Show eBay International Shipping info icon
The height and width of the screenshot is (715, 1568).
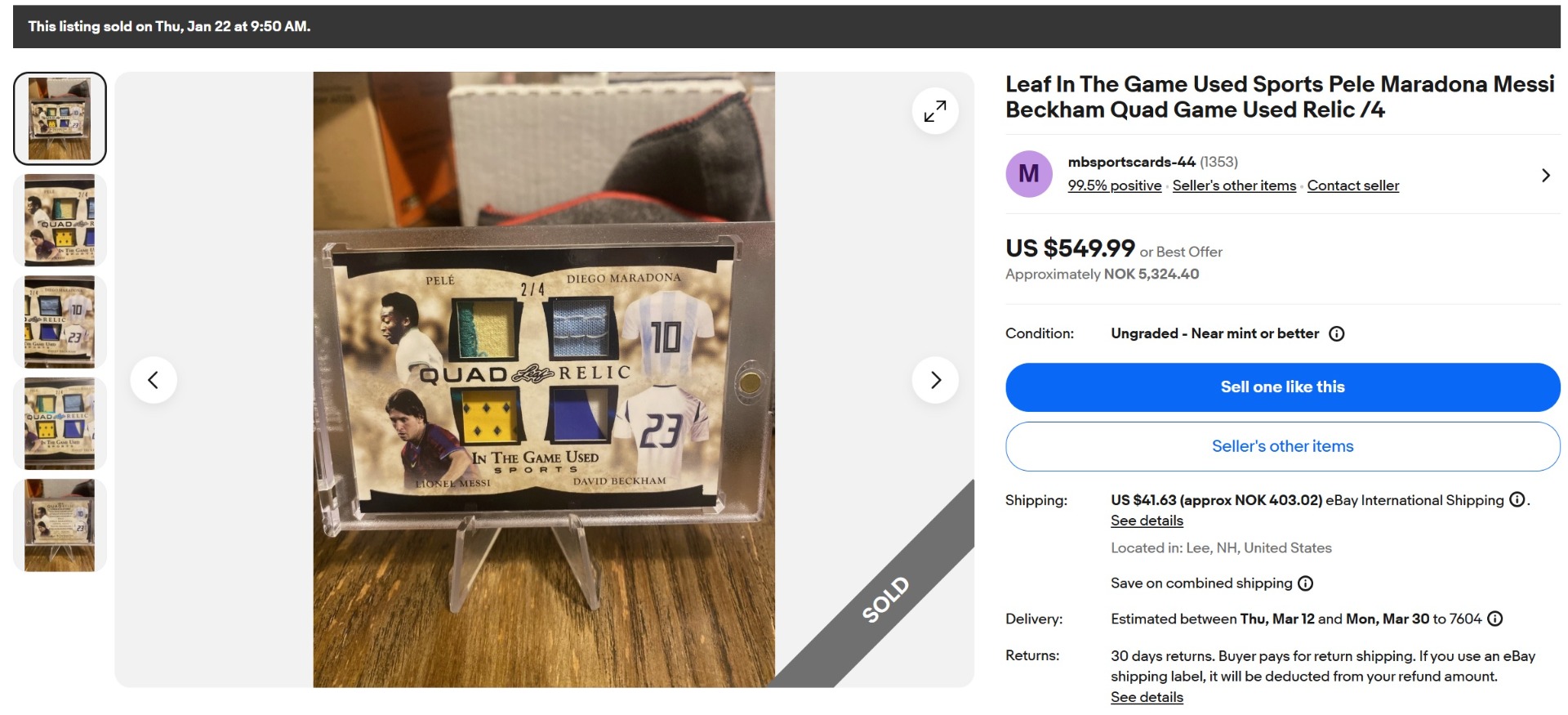(x=1517, y=499)
